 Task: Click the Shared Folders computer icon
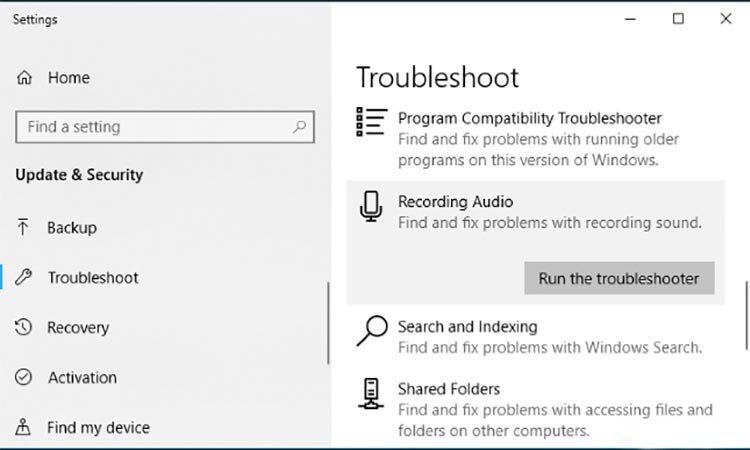coord(371,394)
